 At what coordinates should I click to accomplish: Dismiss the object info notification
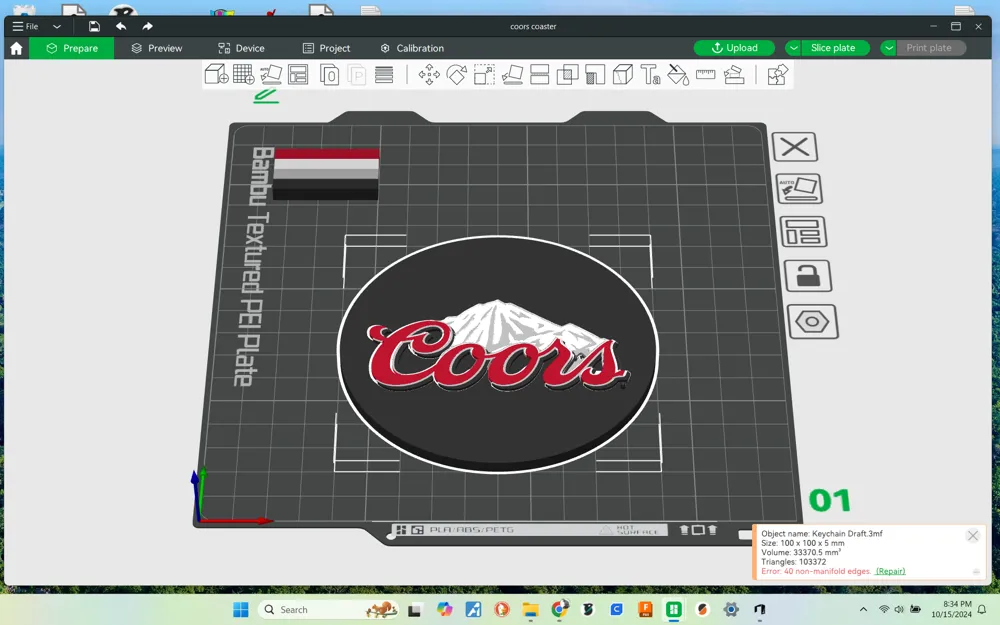[x=973, y=536]
